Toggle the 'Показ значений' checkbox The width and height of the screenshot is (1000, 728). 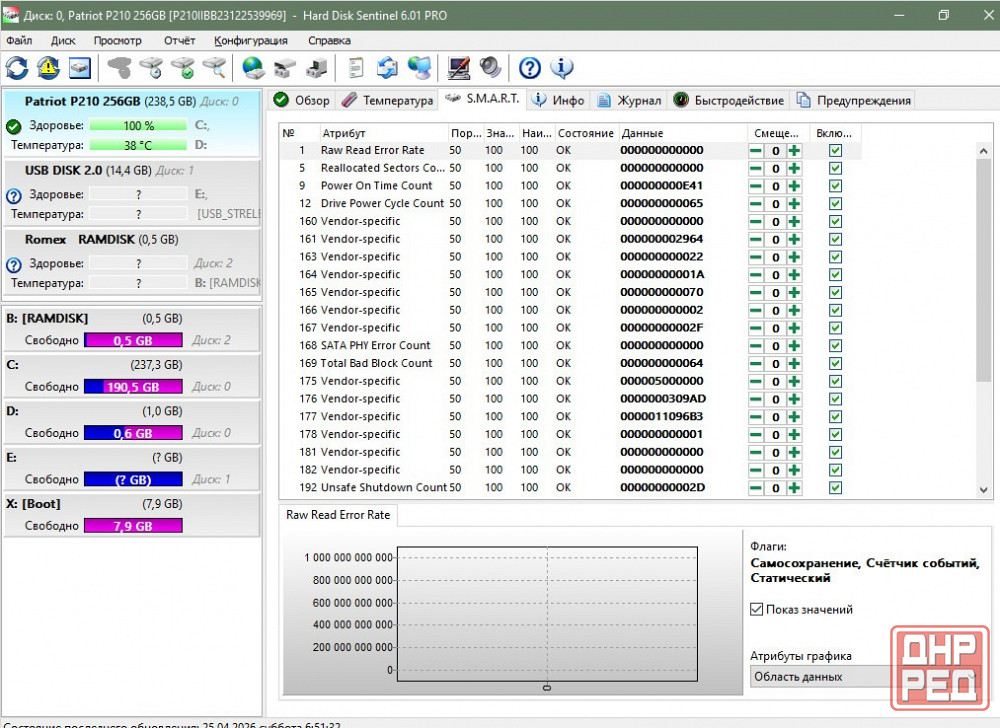pyautogui.click(x=757, y=609)
